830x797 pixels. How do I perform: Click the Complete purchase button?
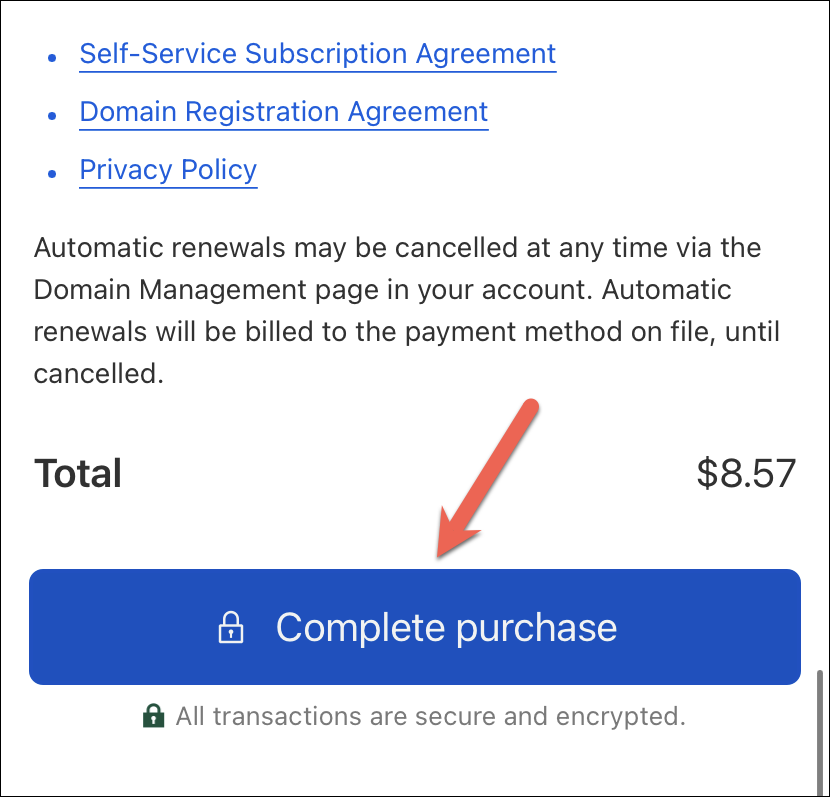tap(415, 627)
